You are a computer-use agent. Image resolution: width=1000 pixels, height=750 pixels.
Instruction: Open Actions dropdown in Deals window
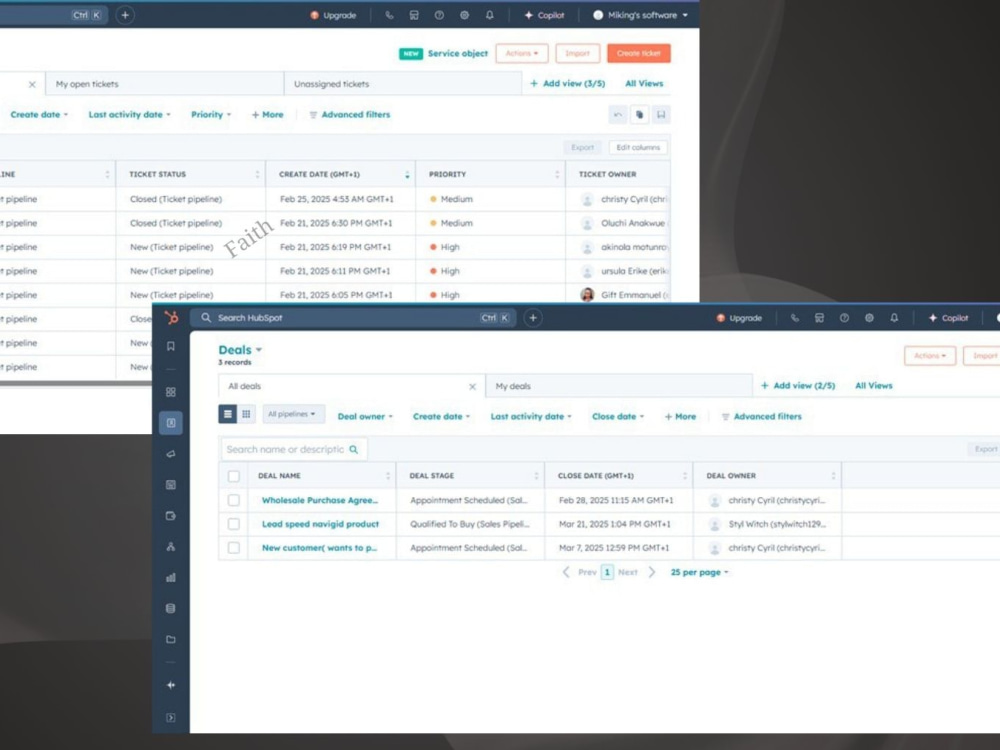930,356
